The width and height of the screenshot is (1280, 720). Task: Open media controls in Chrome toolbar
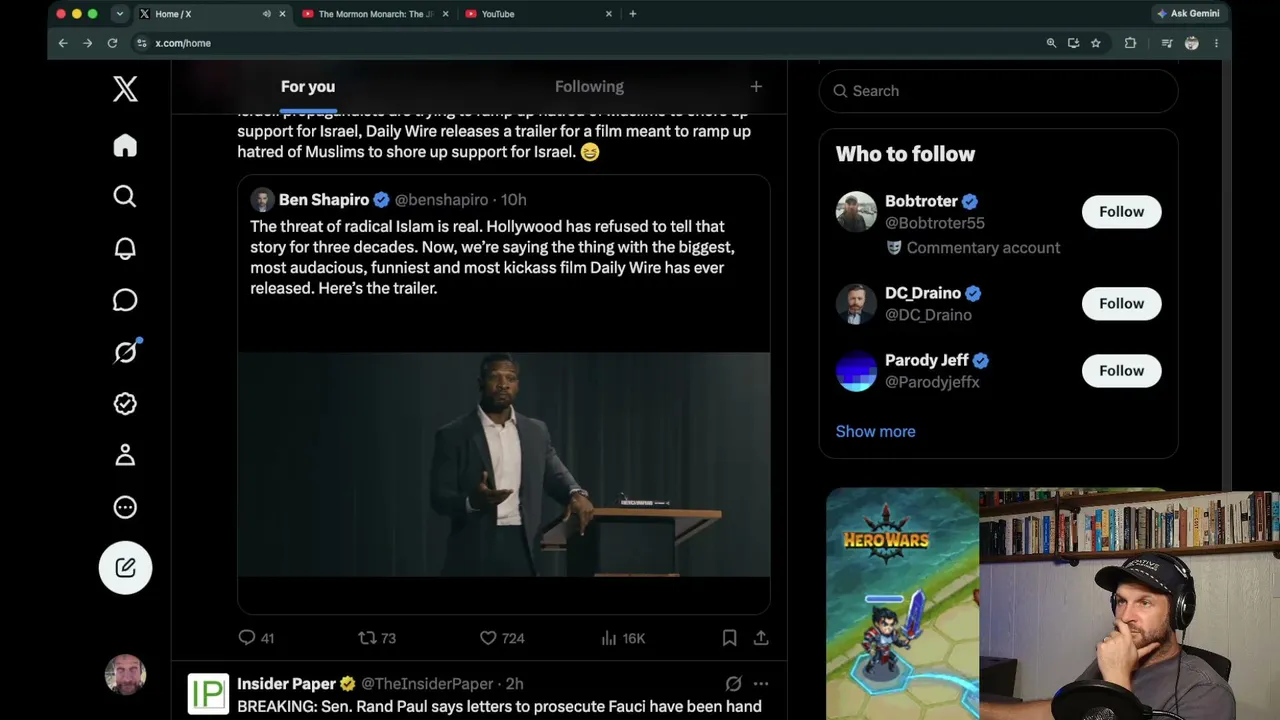(1167, 43)
